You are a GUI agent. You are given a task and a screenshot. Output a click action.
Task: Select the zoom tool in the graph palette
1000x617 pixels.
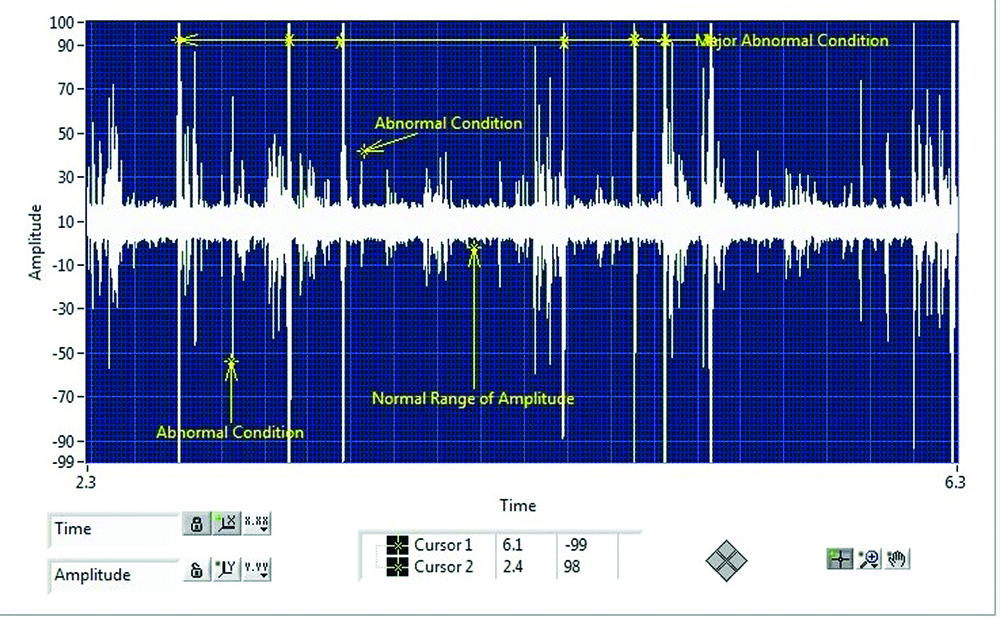pyautogui.click(x=870, y=556)
